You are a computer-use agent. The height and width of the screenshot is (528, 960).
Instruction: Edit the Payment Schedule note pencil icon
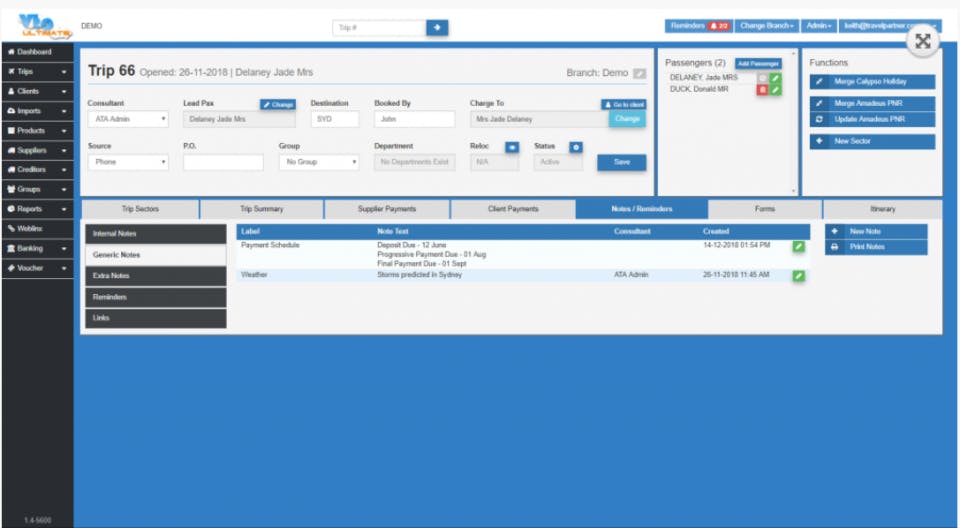798,246
